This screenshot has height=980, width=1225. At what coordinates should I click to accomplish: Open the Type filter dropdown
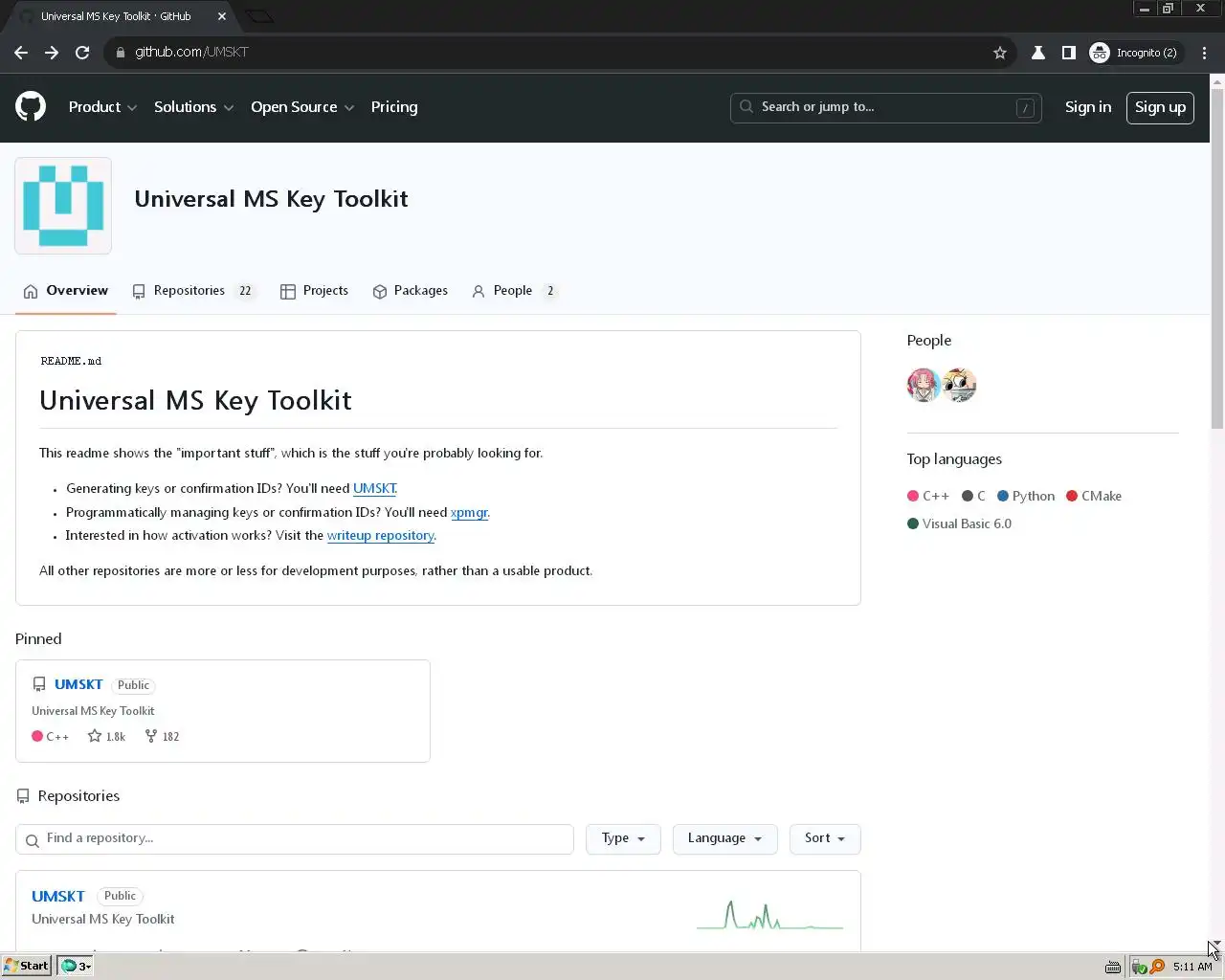pyautogui.click(x=623, y=838)
